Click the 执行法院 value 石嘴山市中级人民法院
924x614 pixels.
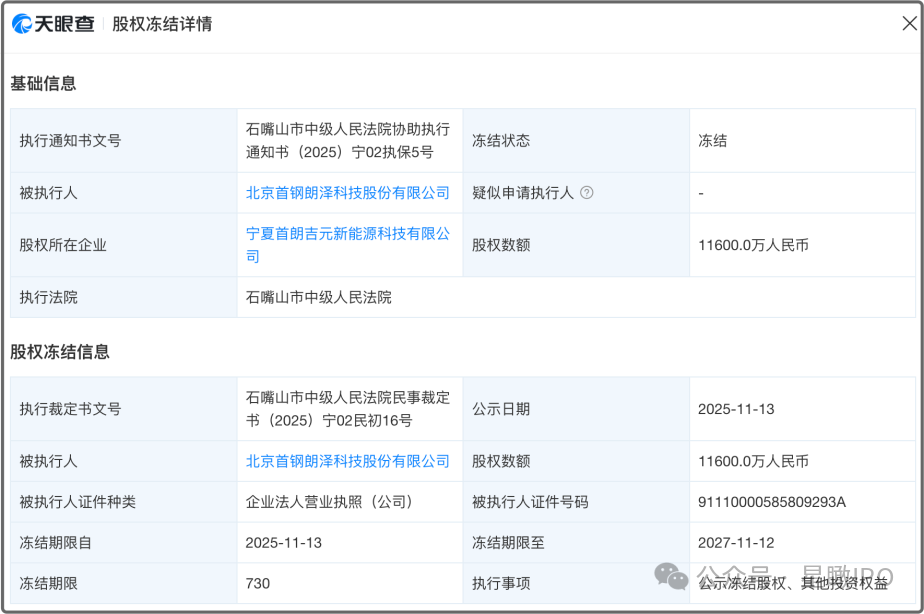[x=319, y=297]
